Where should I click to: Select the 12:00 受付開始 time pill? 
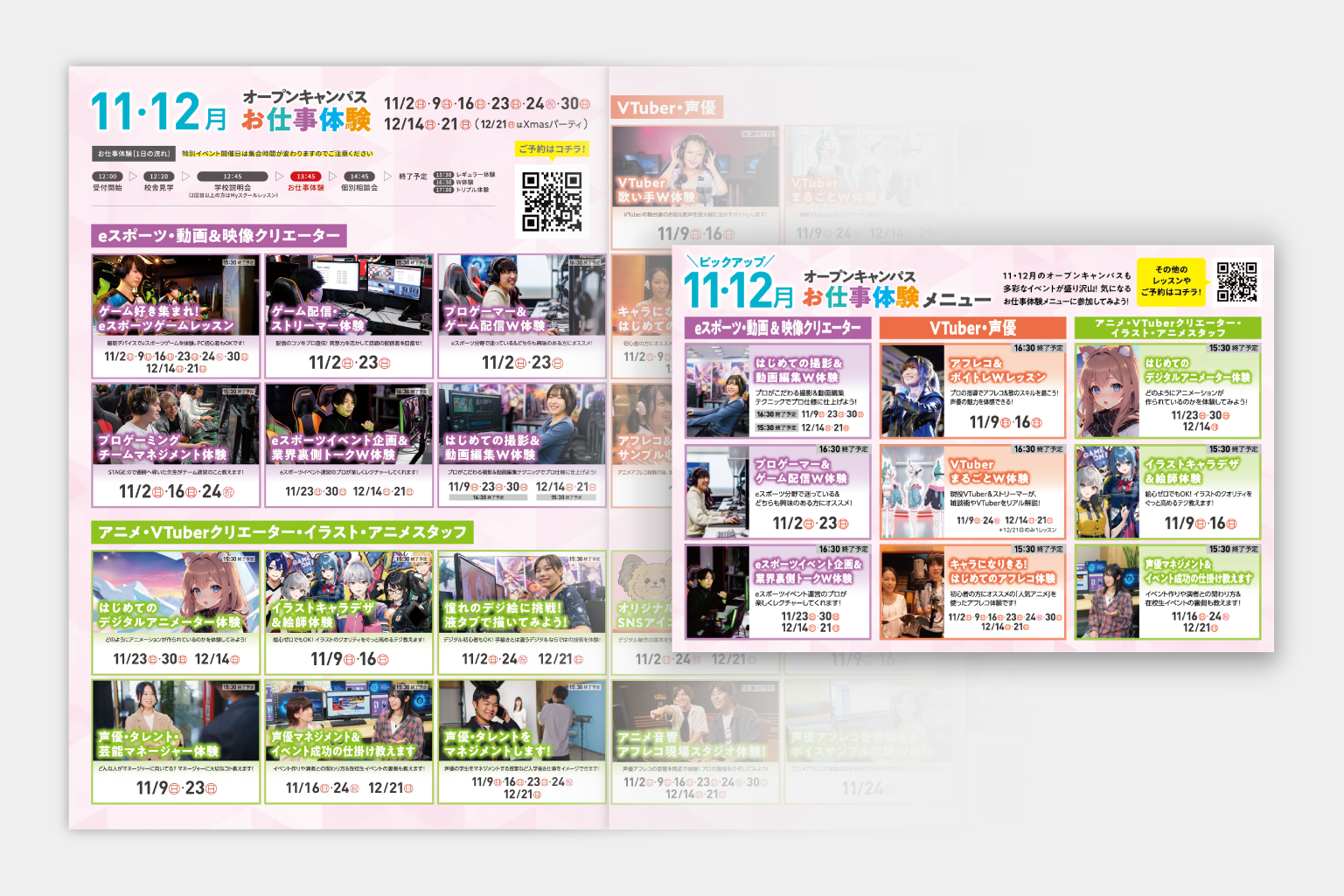108,177
